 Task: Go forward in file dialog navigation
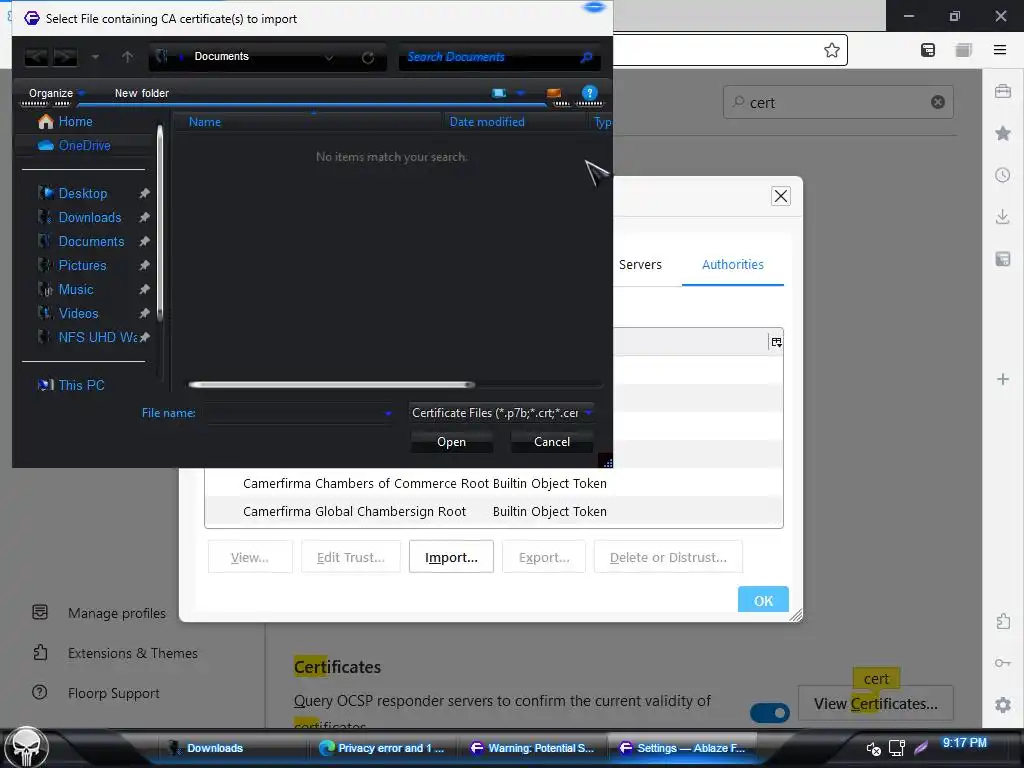coord(65,57)
